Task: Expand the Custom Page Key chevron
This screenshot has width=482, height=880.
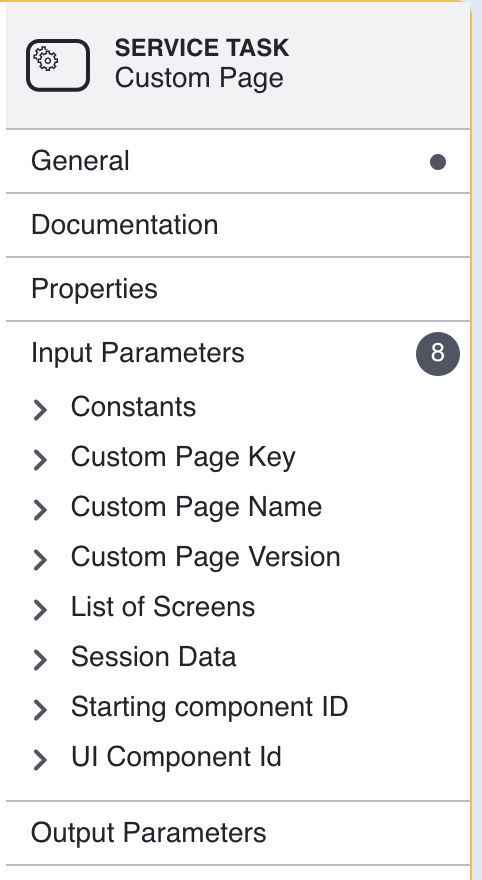Action: pyautogui.click(x=40, y=459)
